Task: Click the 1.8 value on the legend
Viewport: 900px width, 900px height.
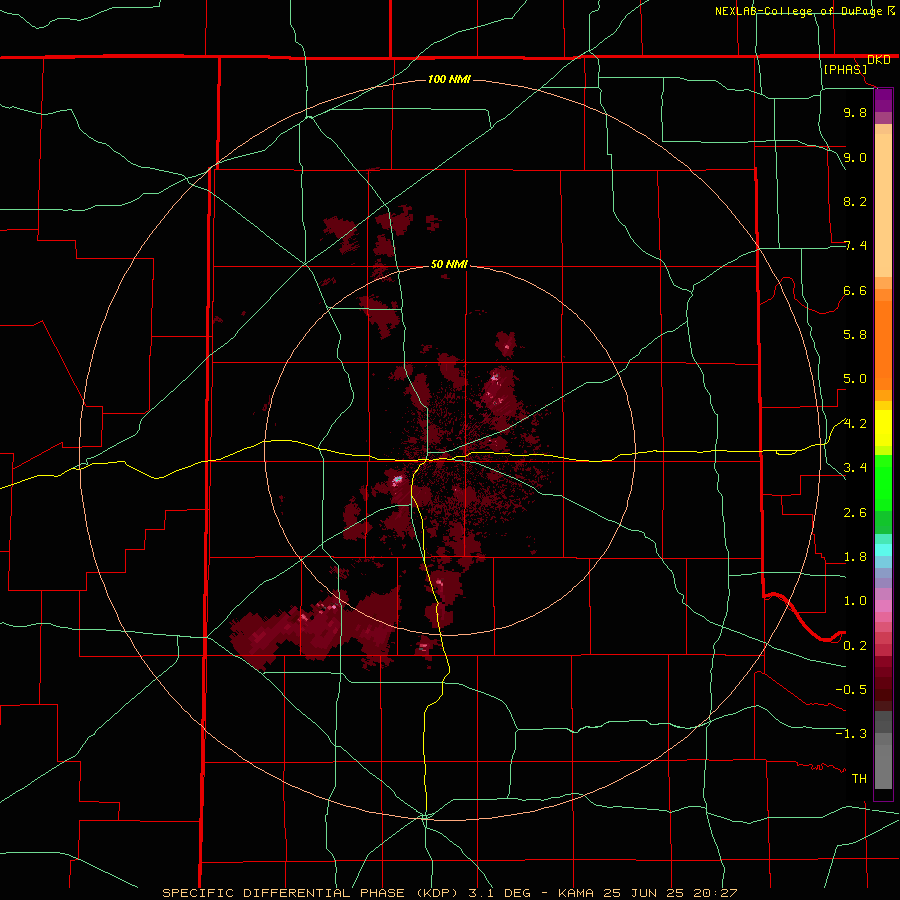Action: pyautogui.click(x=855, y=557)
